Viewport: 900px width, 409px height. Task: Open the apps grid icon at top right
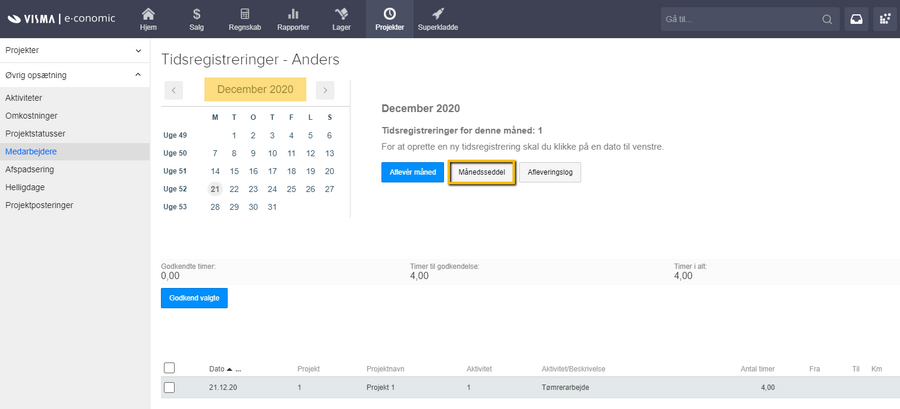click(x=884, y=19)
